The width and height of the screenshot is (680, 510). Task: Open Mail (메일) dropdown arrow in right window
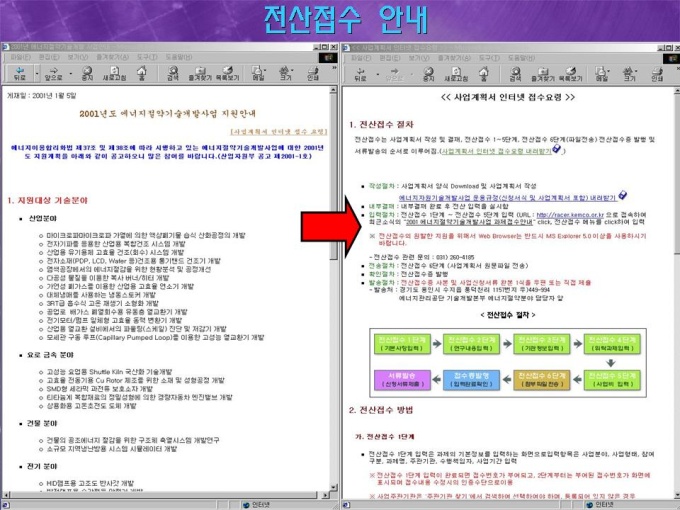[x=608, y=71]
